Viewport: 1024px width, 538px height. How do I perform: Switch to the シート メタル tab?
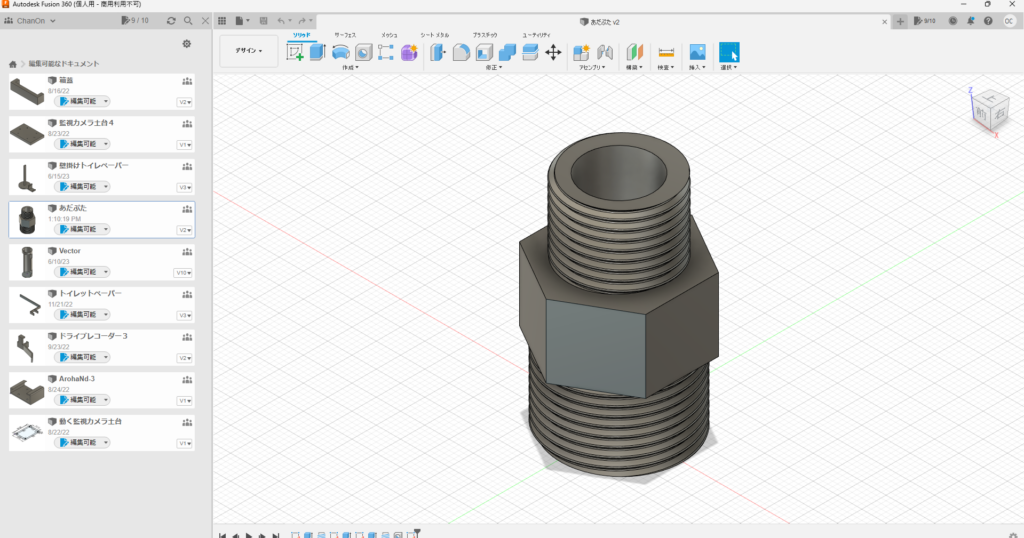coord(435,35)
